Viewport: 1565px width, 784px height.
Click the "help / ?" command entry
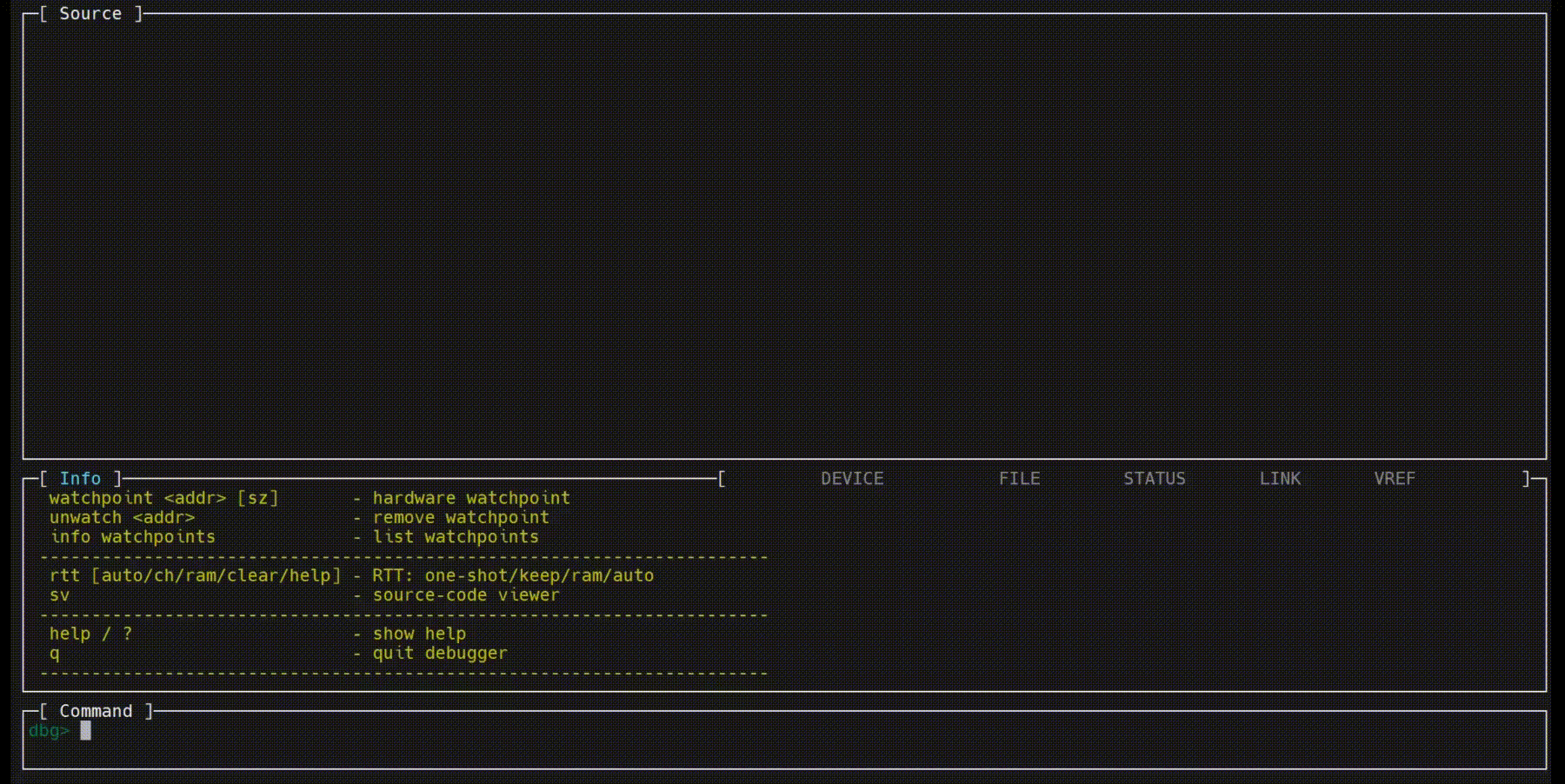click(90, 634)
